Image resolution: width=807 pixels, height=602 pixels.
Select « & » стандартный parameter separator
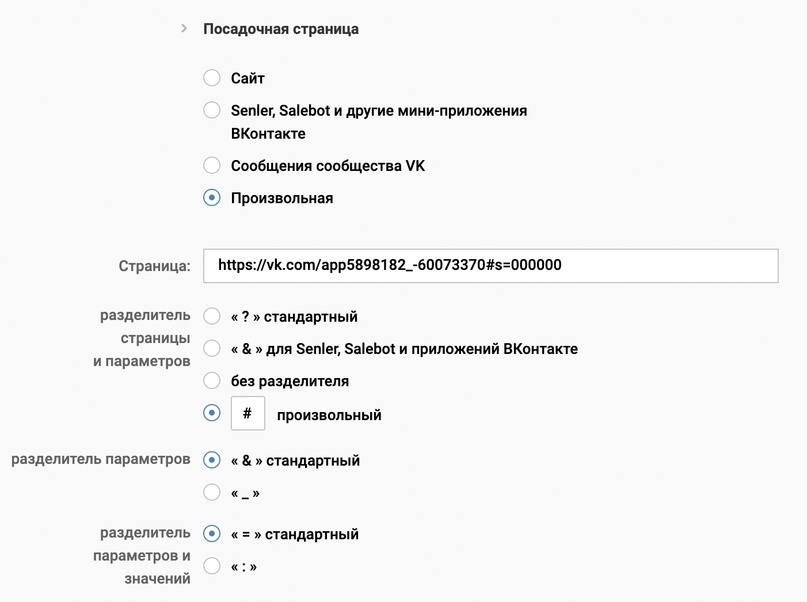click(211, 460)
